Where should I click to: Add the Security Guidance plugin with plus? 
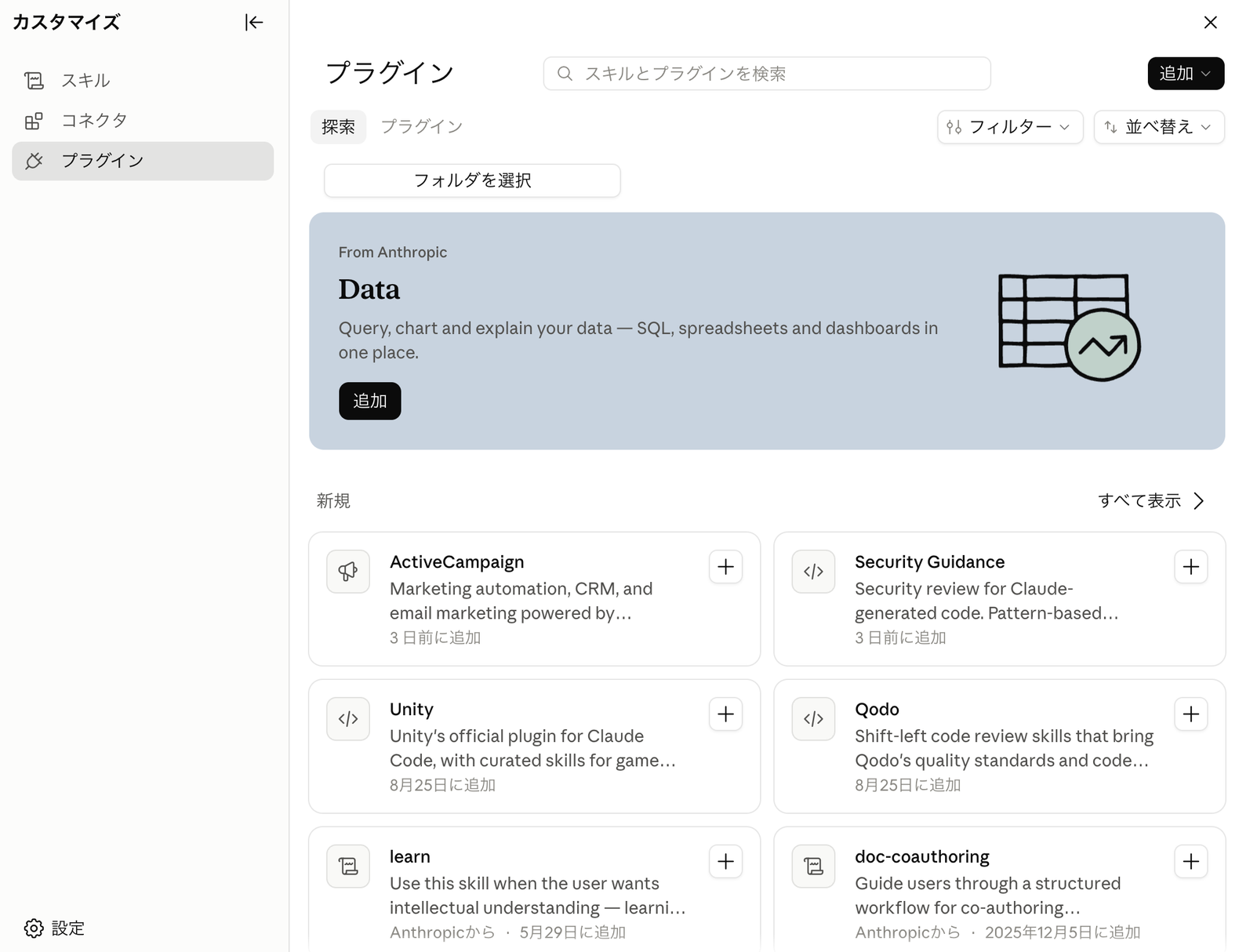tap(1191, 567)
